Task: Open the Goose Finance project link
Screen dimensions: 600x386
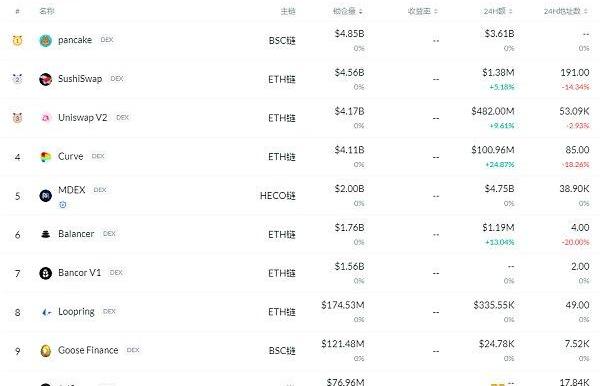Action: coord(88,350)
